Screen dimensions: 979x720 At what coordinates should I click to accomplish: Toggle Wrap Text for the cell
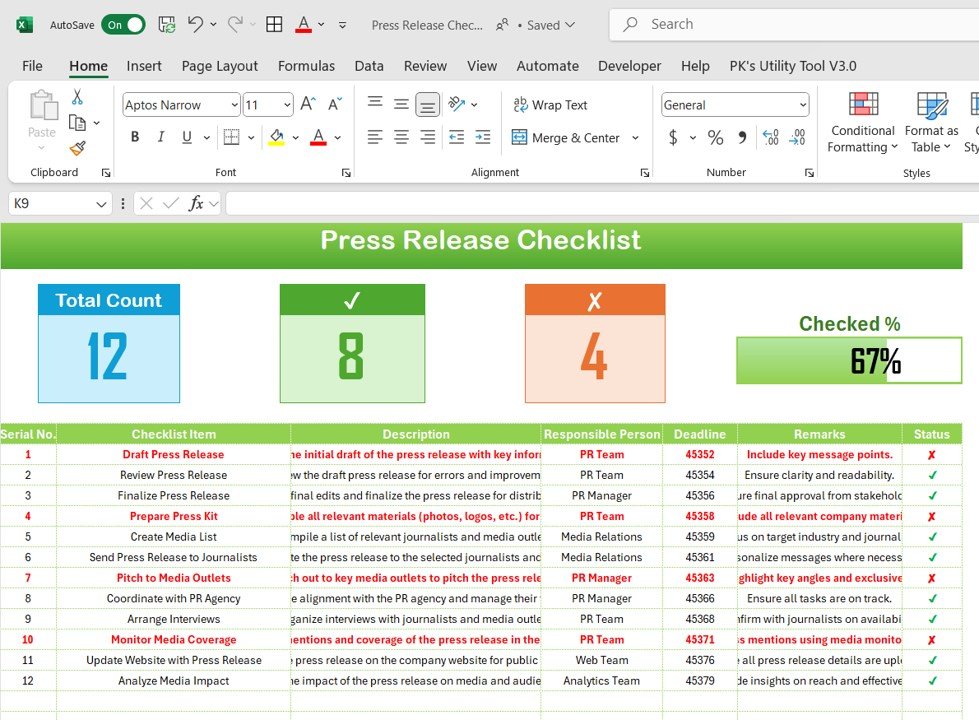click(550, 105)
